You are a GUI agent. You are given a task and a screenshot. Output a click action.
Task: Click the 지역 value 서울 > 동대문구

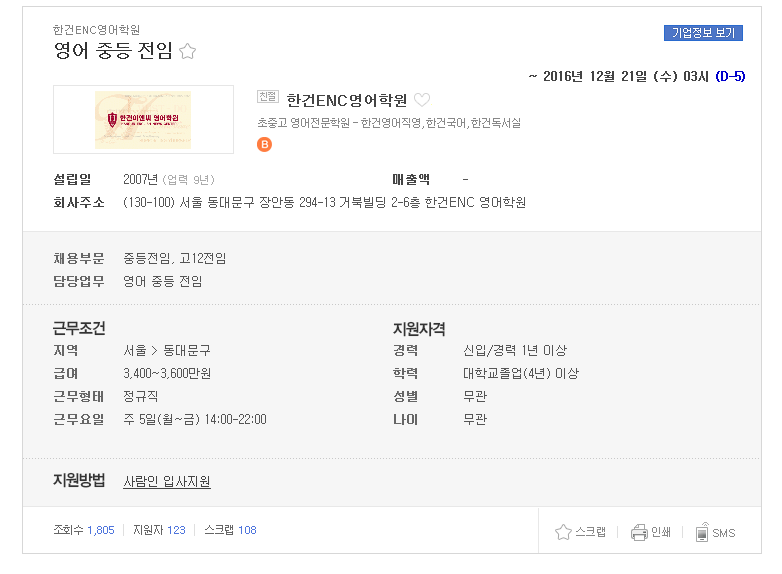167,351
